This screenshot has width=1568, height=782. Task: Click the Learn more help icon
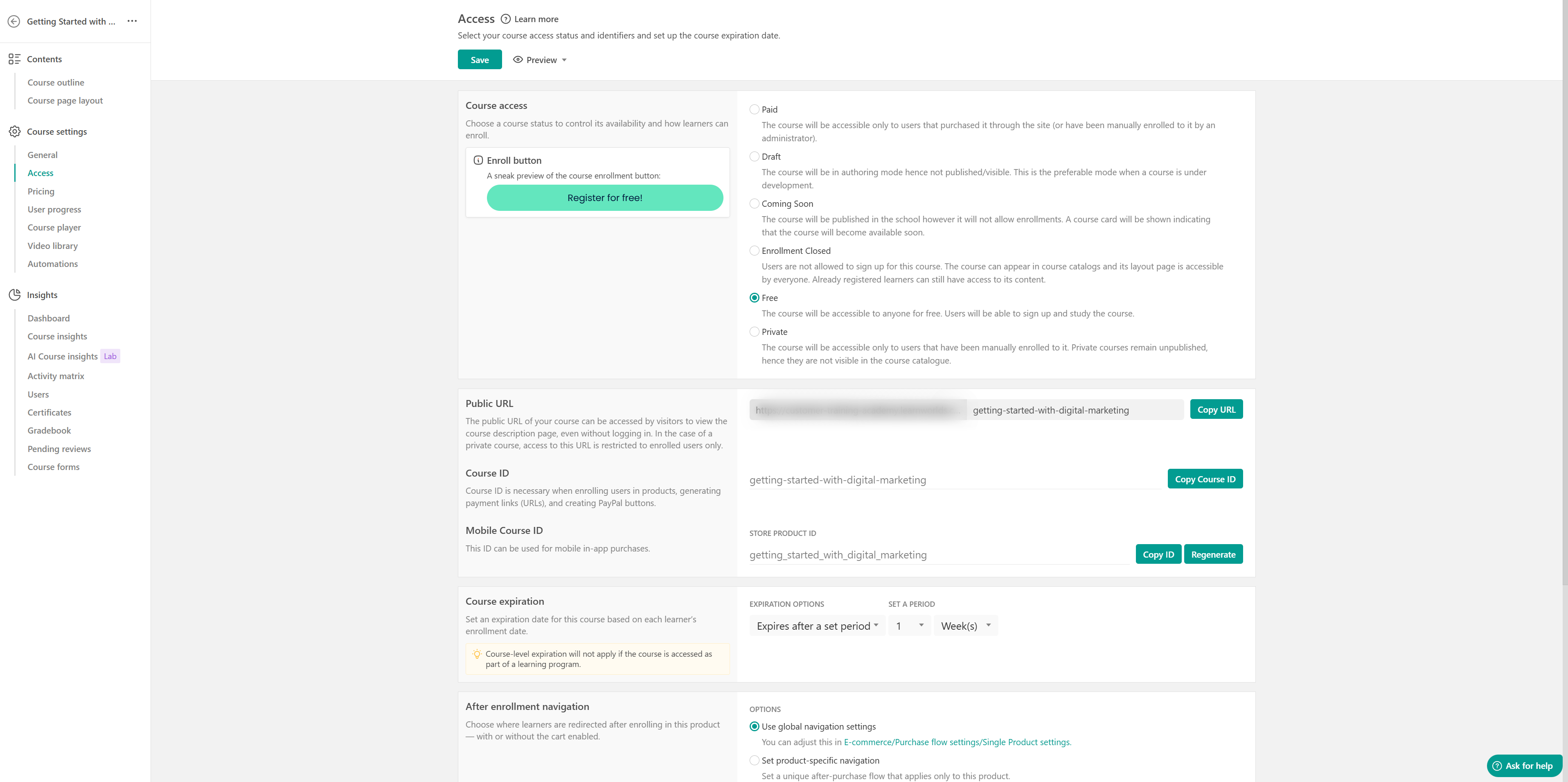point(505,19)
